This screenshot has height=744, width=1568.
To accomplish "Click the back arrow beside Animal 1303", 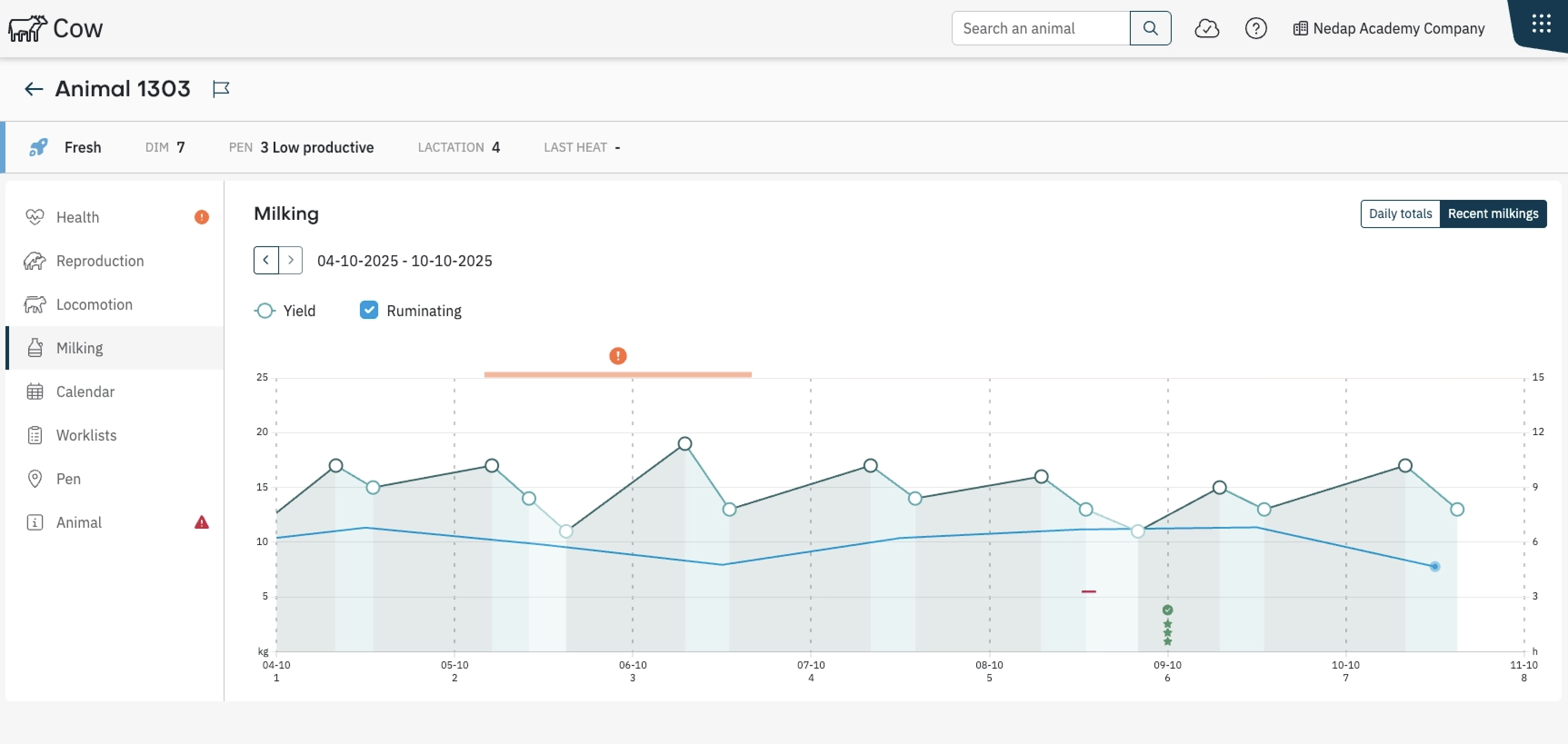I will (x=34, y=89).
